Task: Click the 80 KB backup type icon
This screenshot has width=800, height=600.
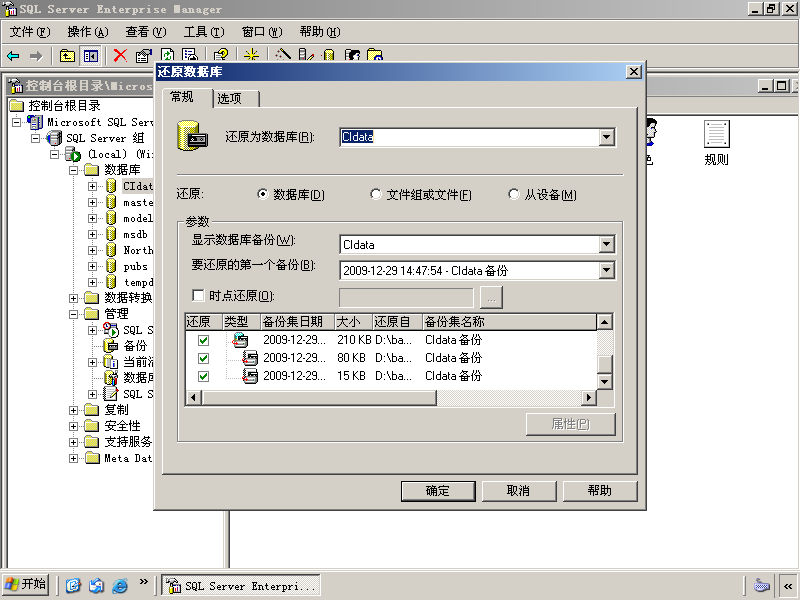Action: pyautogui.click(x=249, y=358)
